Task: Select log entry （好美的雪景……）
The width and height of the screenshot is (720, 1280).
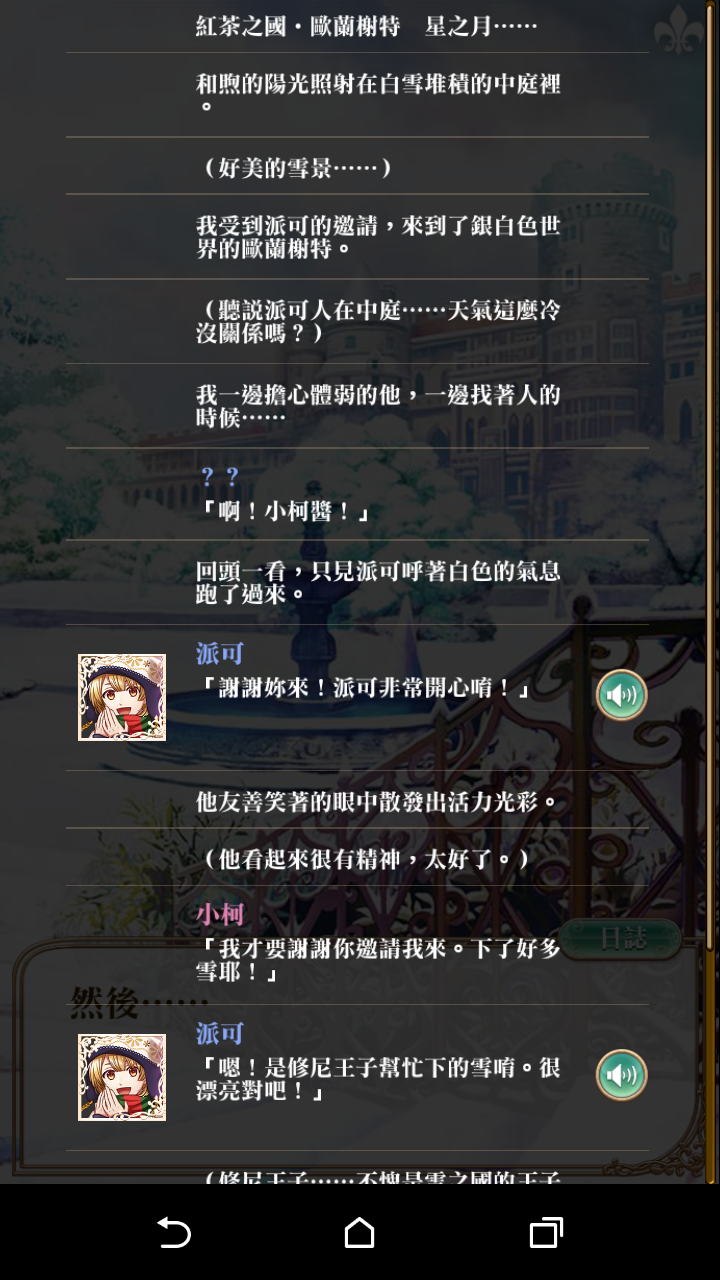Action: tap(357, 166)
